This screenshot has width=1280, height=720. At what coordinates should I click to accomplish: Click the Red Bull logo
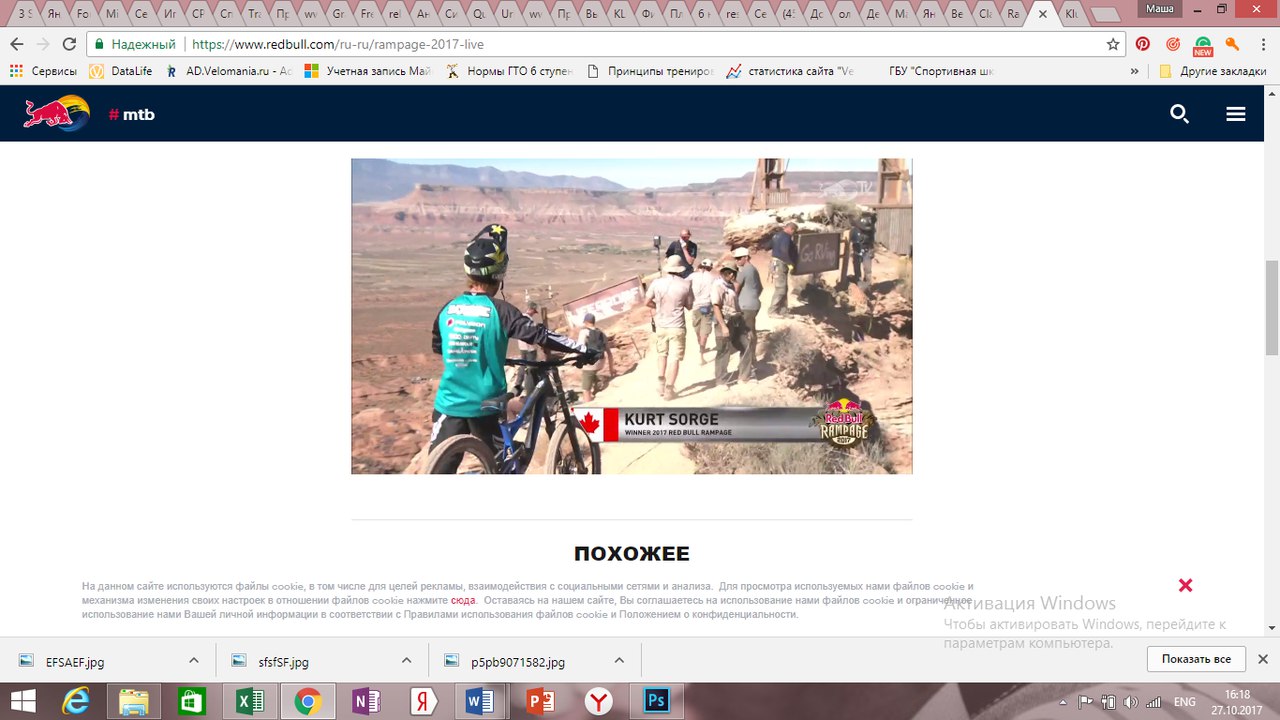[x=56, y=113]
